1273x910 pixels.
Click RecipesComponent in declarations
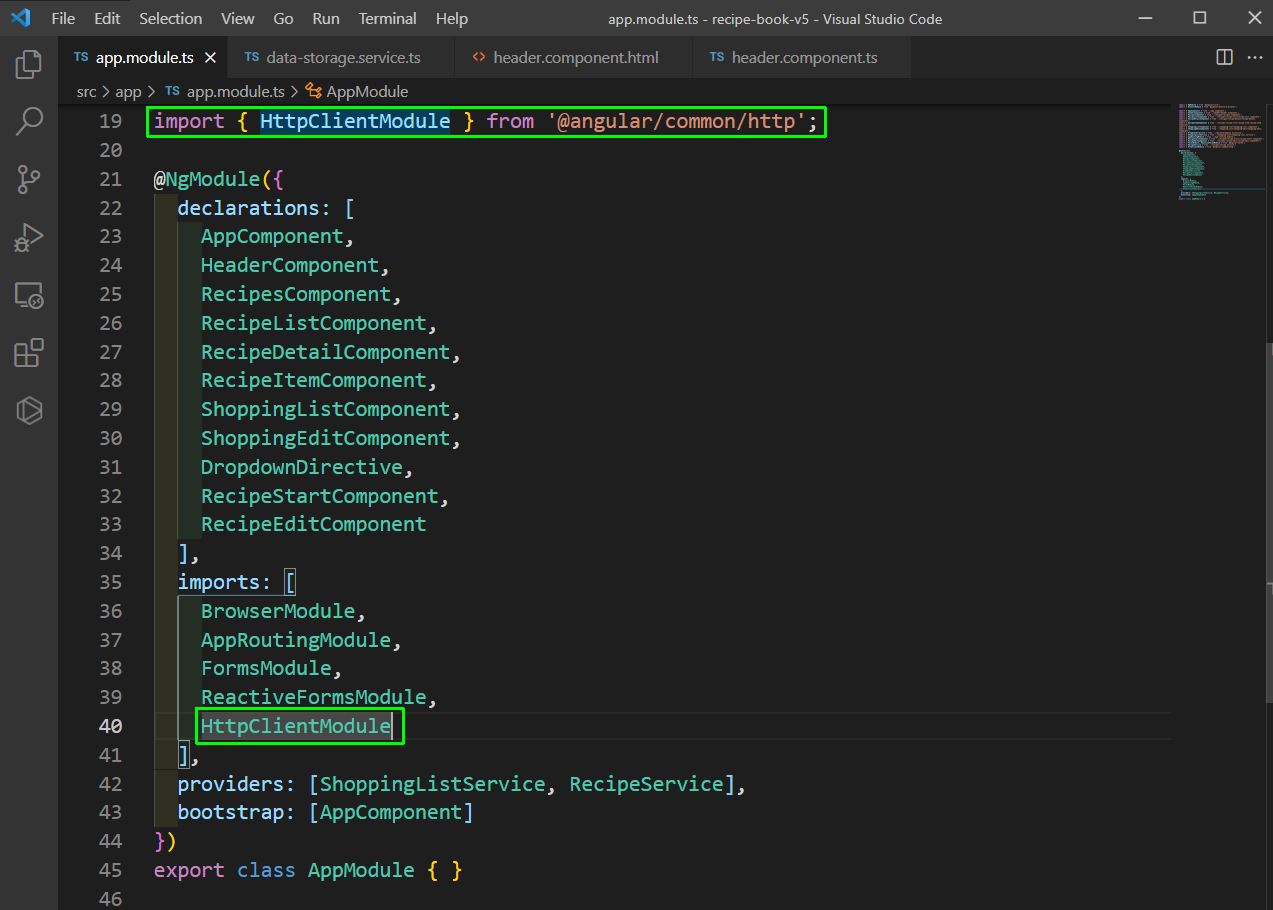(296, 294)
